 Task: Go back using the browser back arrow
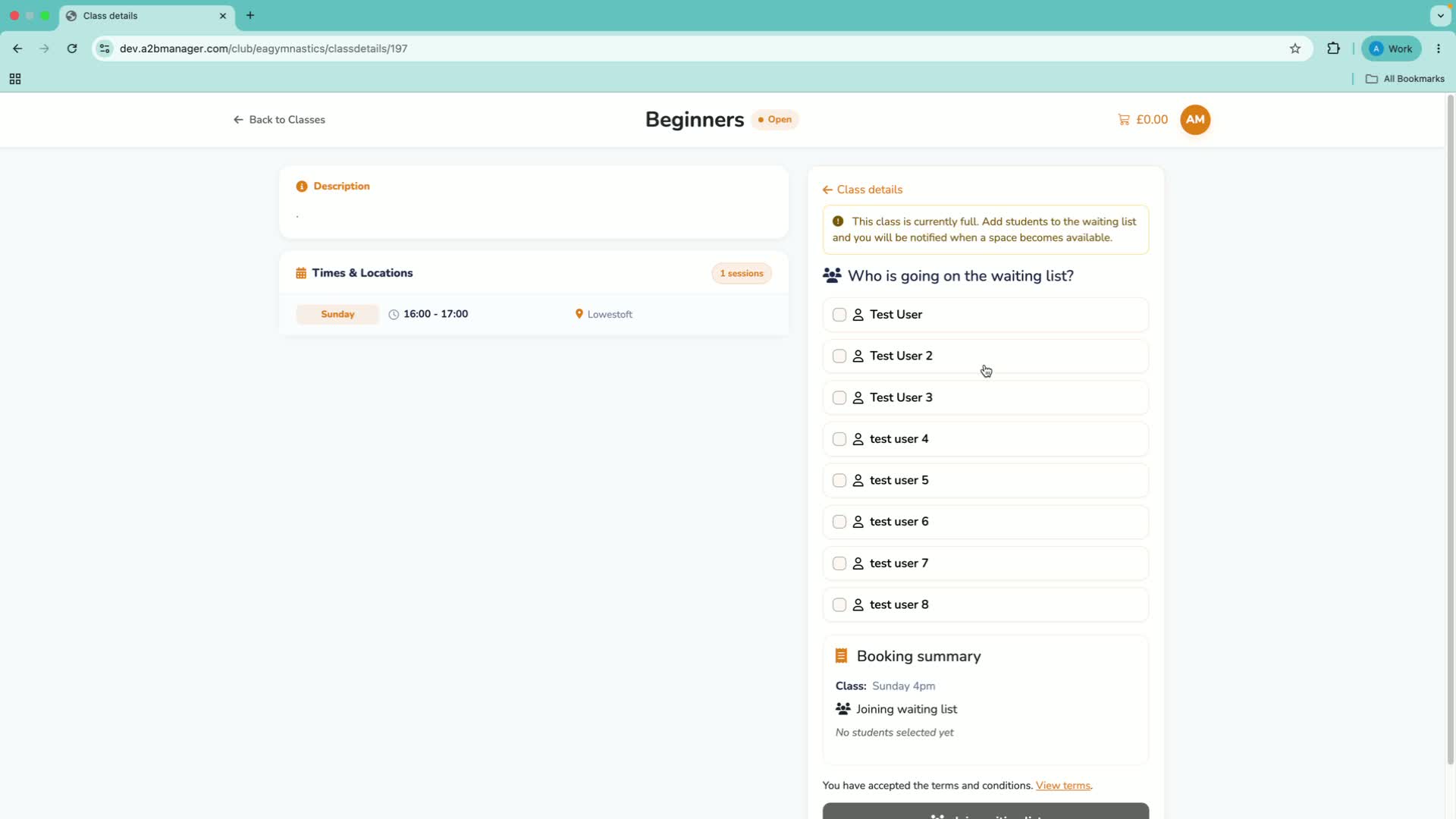coord(17,49)
